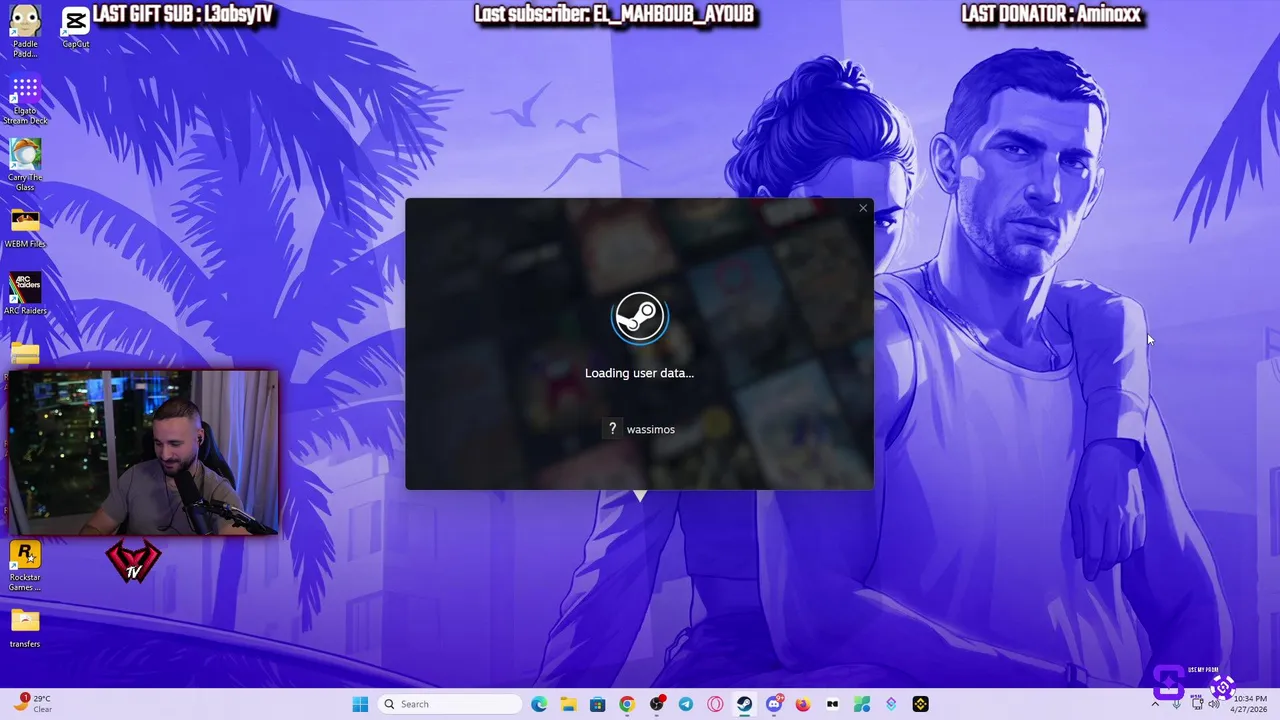Screen dimensions: 1280x720
Task: Open the Carry The Glass shortcut
Action: pyautogui.click(x=25, y=165)
